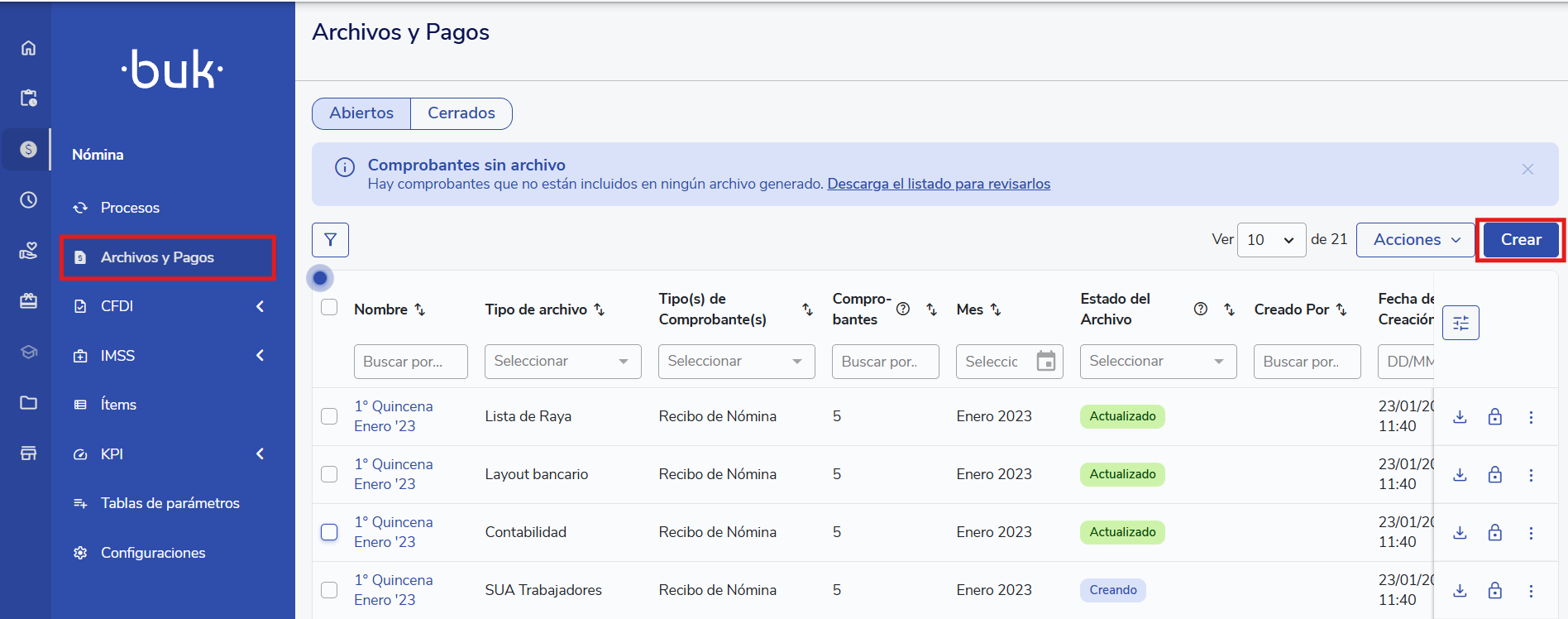Tick the SUA Trabajadores row checkbox

[x=329, y=590]
